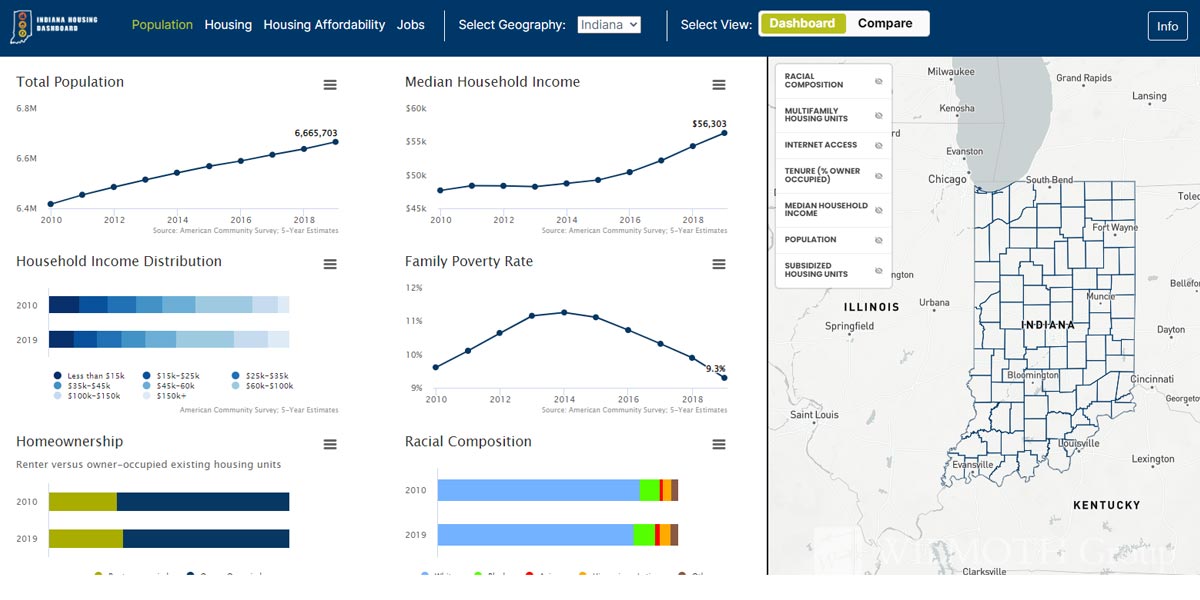Click the 2019 renter bar segment in Homeownership

coord(86,539)
